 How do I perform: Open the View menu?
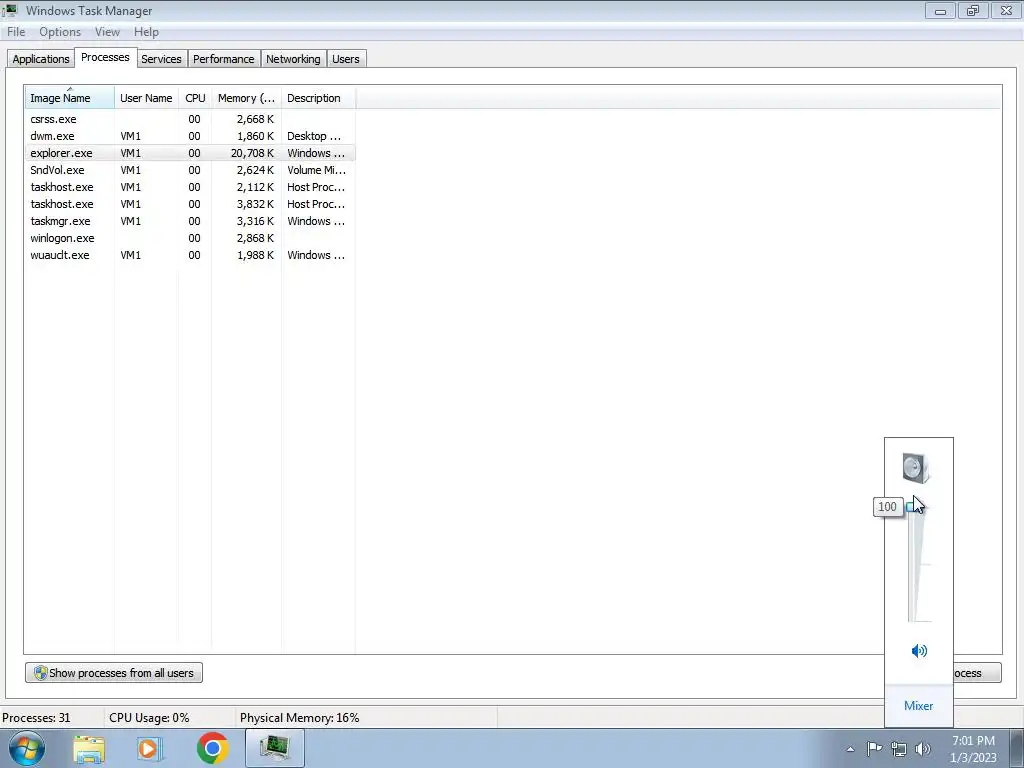coord(107,32)
